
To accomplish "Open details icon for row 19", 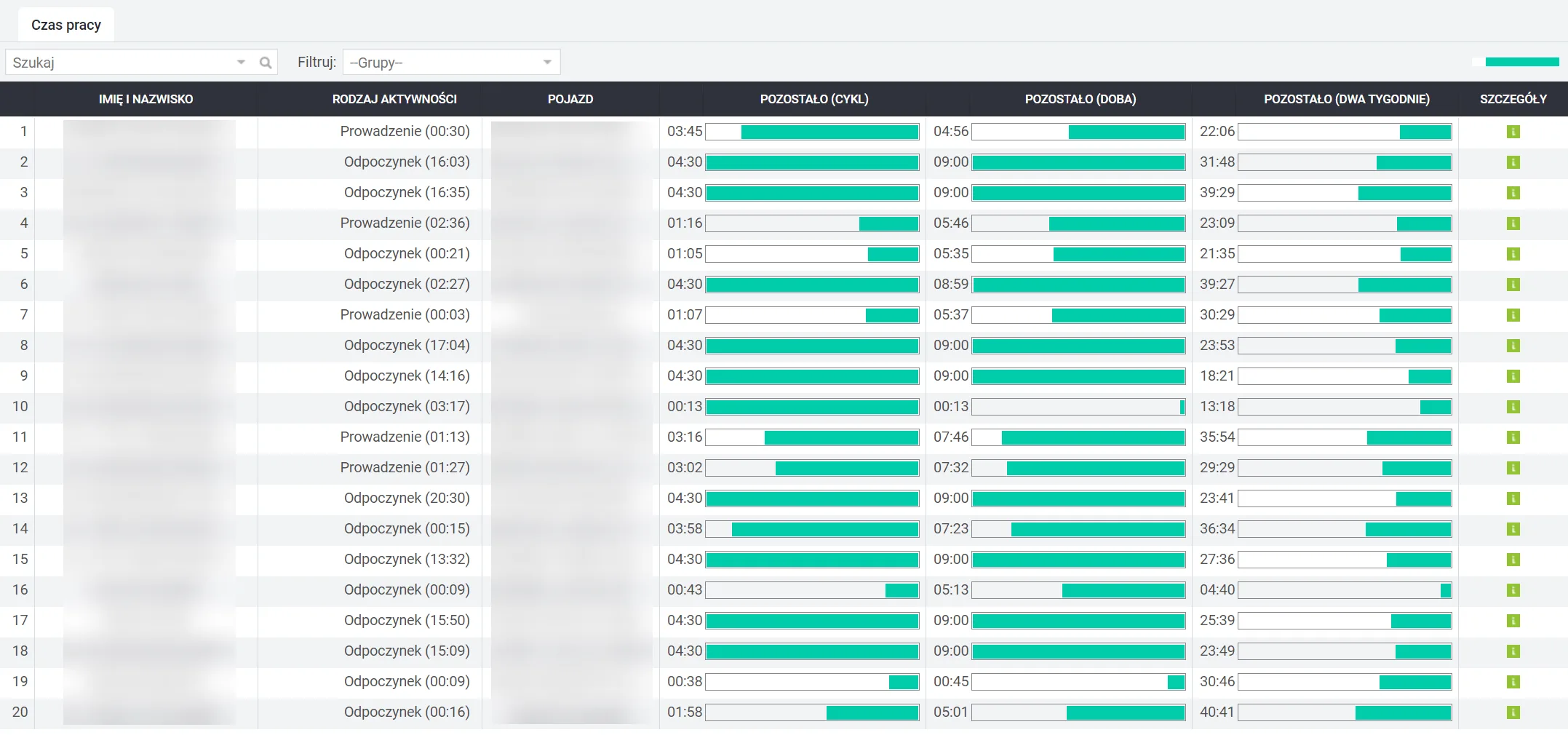I will (1513, 682).
